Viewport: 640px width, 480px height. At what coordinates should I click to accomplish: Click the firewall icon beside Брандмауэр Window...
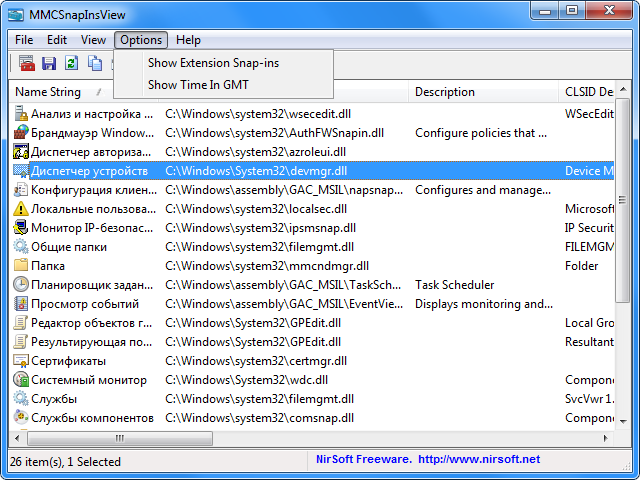[x=21, y=133]
